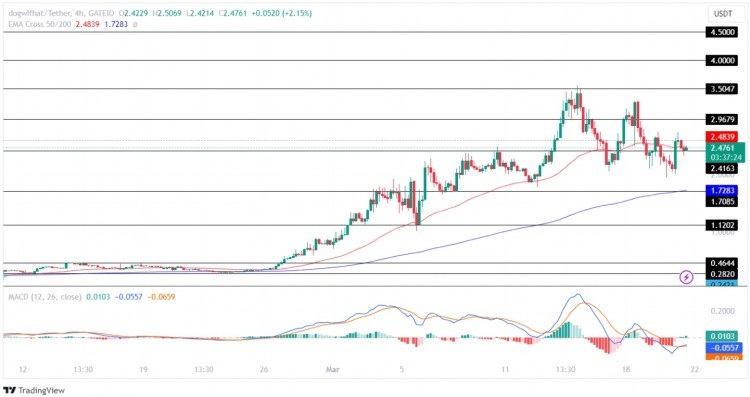Click the low value L2.4214

coord(200,13)
